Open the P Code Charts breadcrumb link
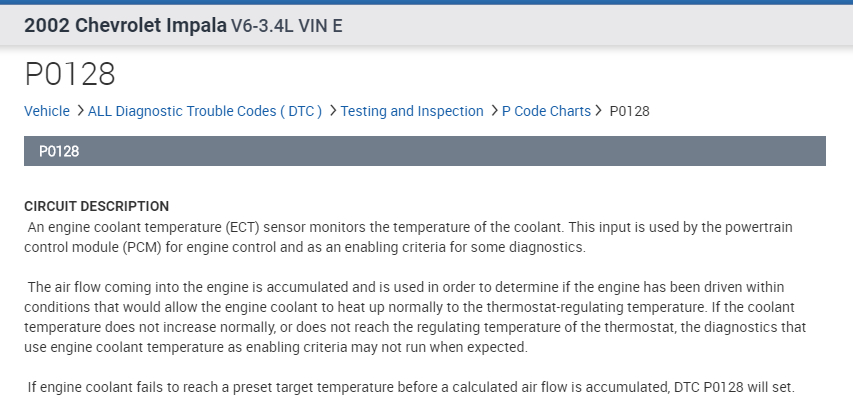This screenshot has height=413, width=853. click(546, 111)
